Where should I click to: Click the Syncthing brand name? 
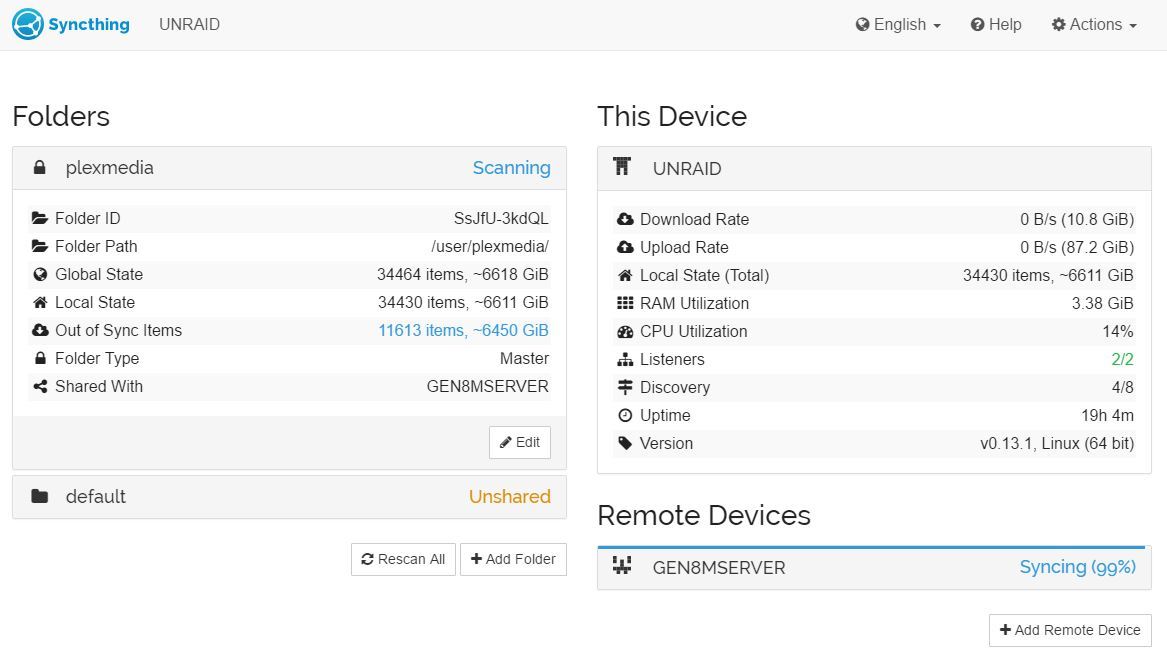[89, 25]
